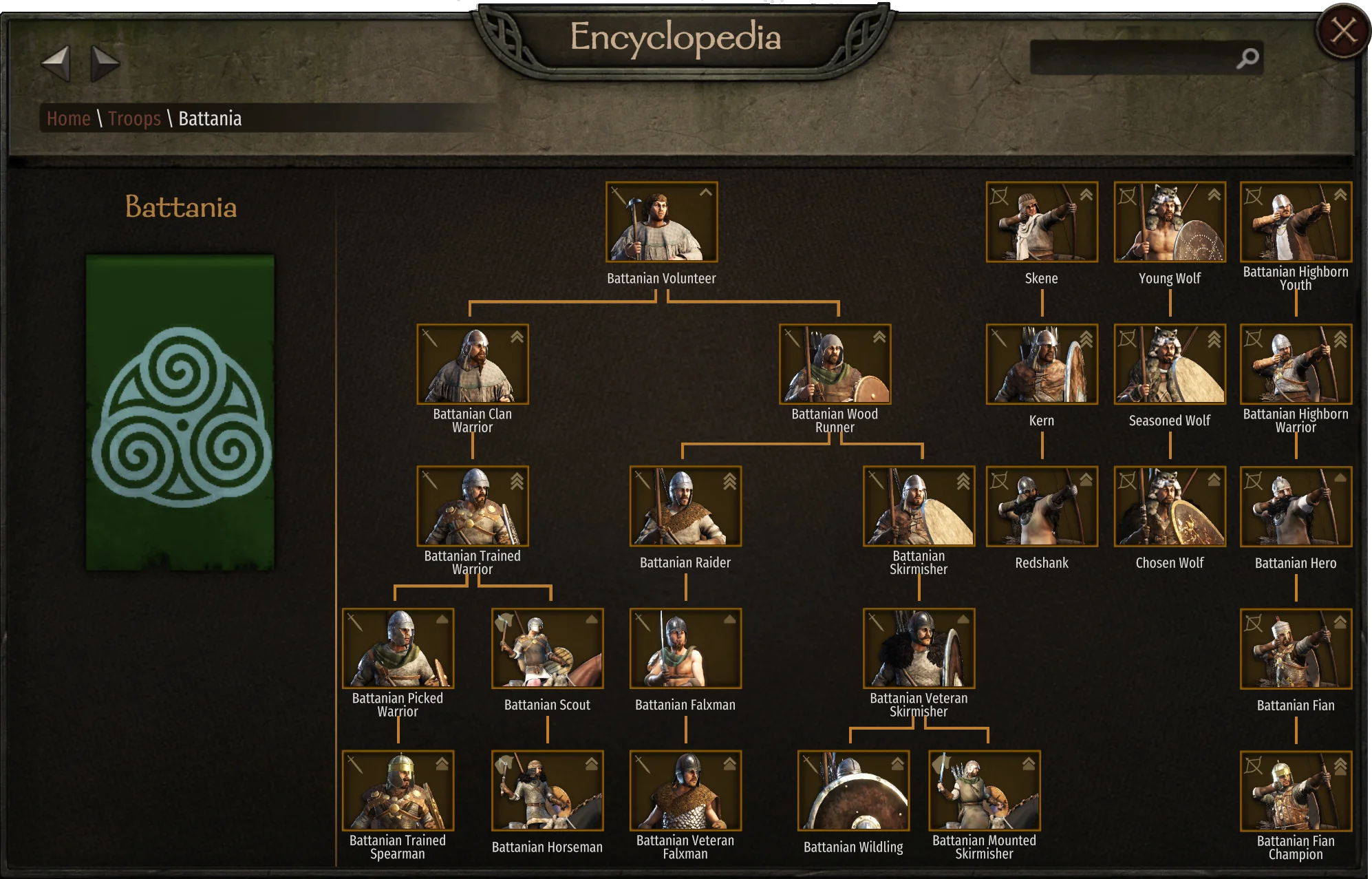Go forward using the right arrow
This screenshot has width=1372, height=879.
tap(105, 63)
